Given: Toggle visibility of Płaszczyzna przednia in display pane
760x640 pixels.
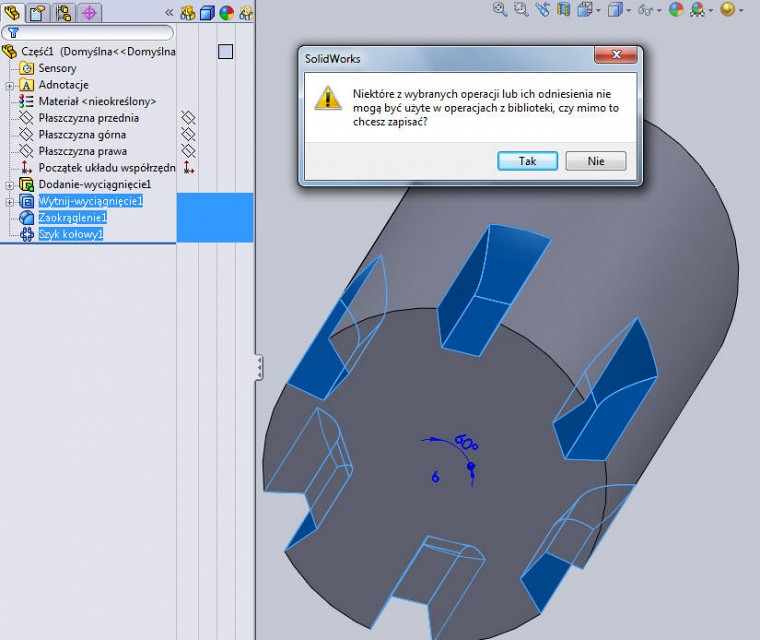Looking at the screenshot, I should click(x=188, y=118).
